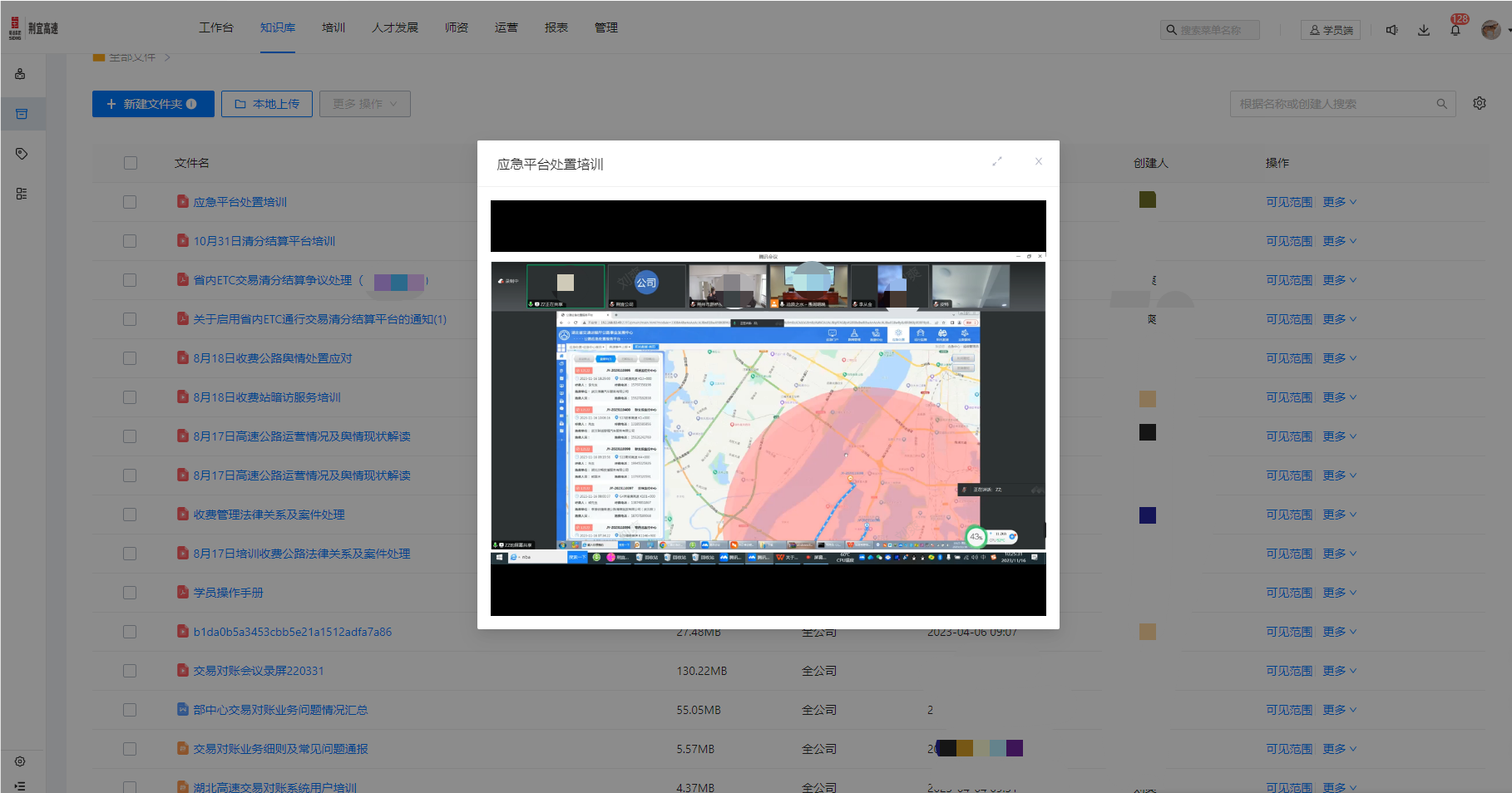The height and width of the screenshot is (793, 1512).
Task: Expand 更多 menu for 交易对账会议录屏220331 row
Action: coord(1340,671)
